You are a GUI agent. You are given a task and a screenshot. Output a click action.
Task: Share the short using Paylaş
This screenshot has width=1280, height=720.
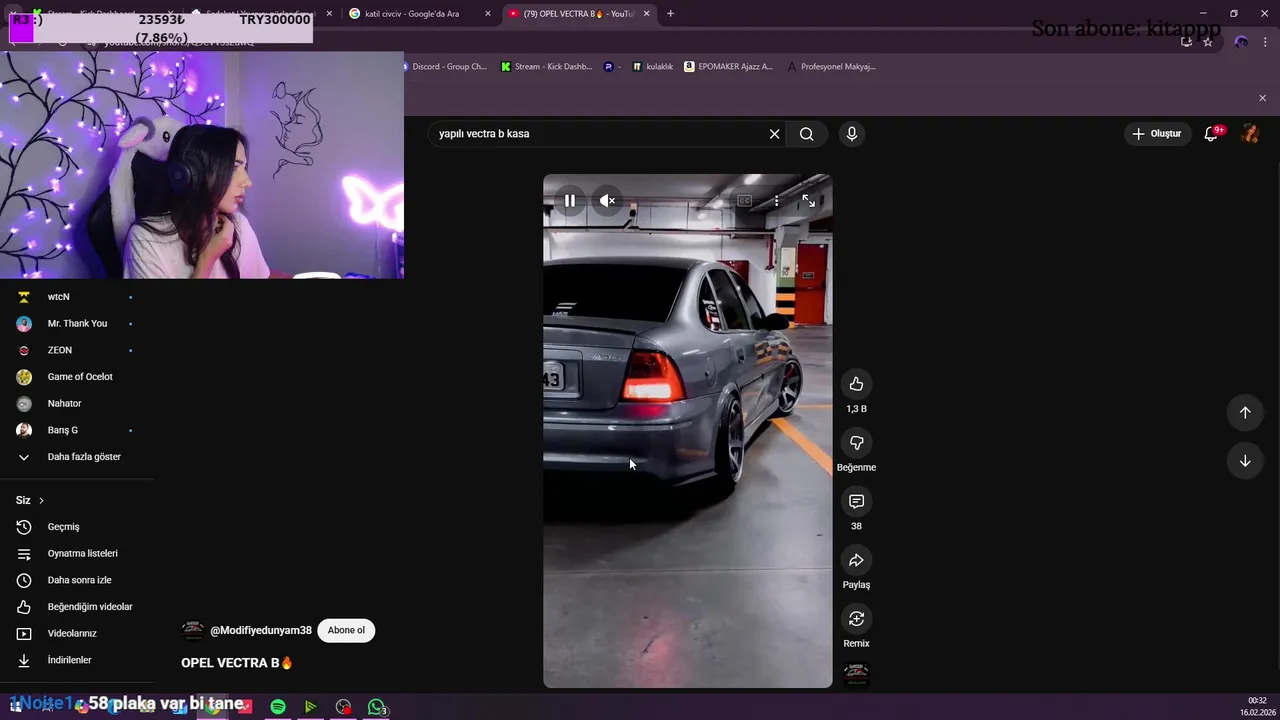[x=856, y=560]
